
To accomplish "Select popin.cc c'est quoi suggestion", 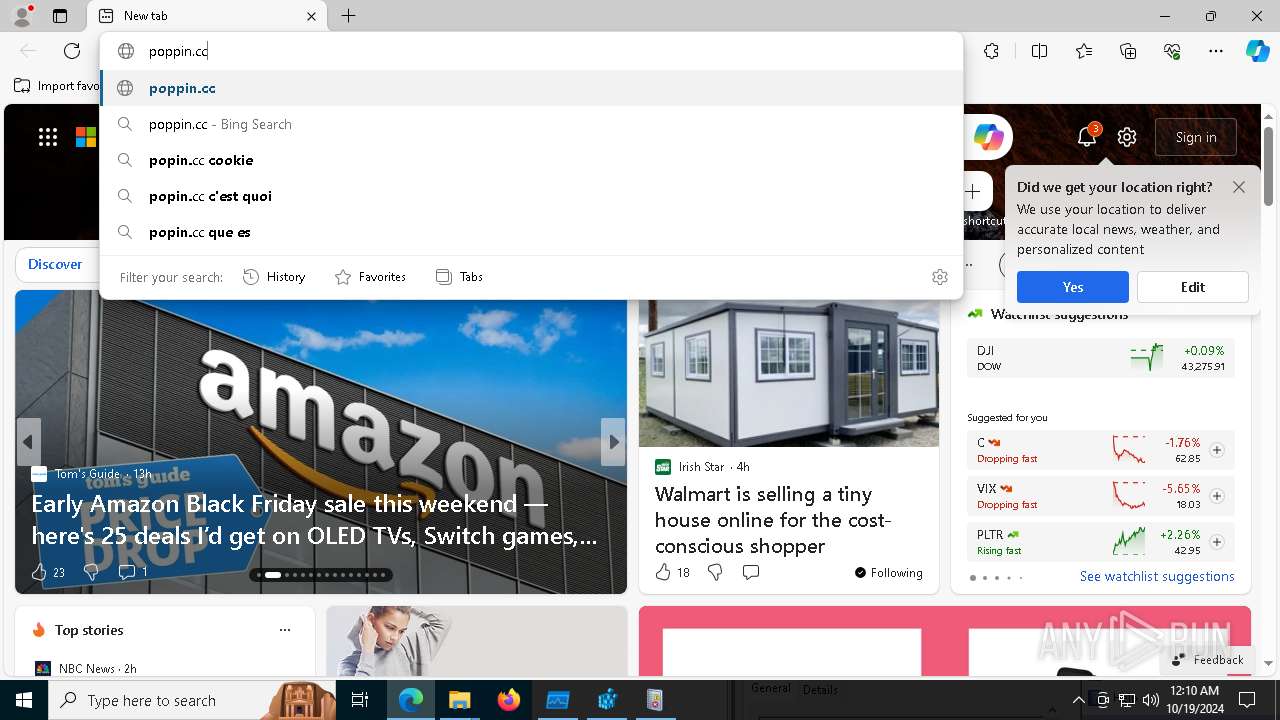I will [531, 196].
